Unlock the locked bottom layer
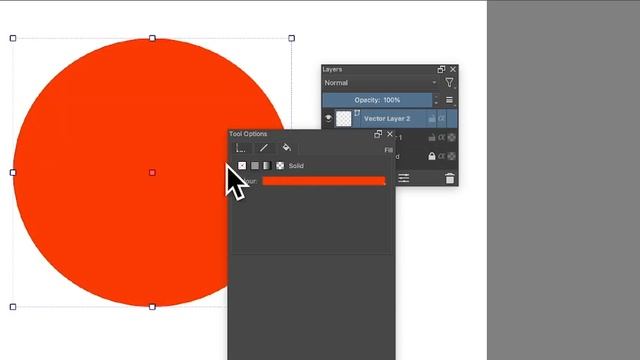The height and width of the screenshot is (360, 640). 432,156
